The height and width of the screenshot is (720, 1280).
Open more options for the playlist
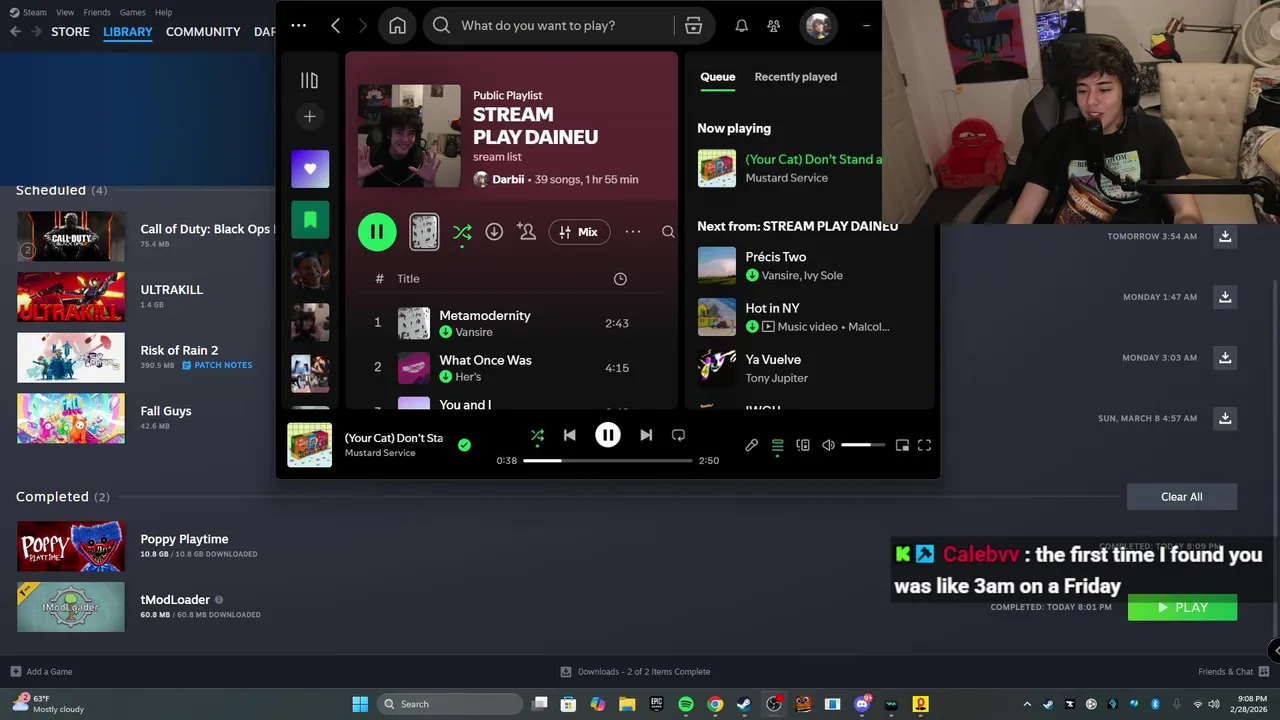tap(633, 232)
